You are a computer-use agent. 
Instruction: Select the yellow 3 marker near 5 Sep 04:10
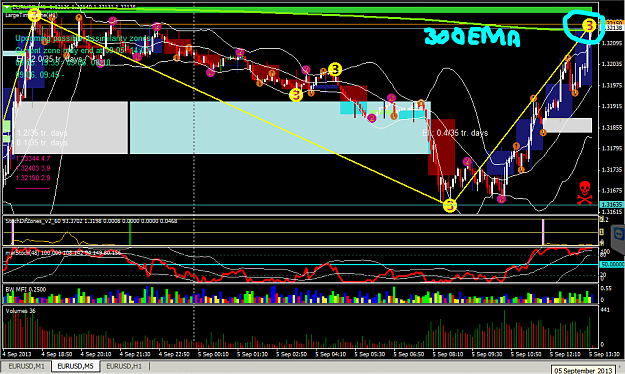[335, 69]
